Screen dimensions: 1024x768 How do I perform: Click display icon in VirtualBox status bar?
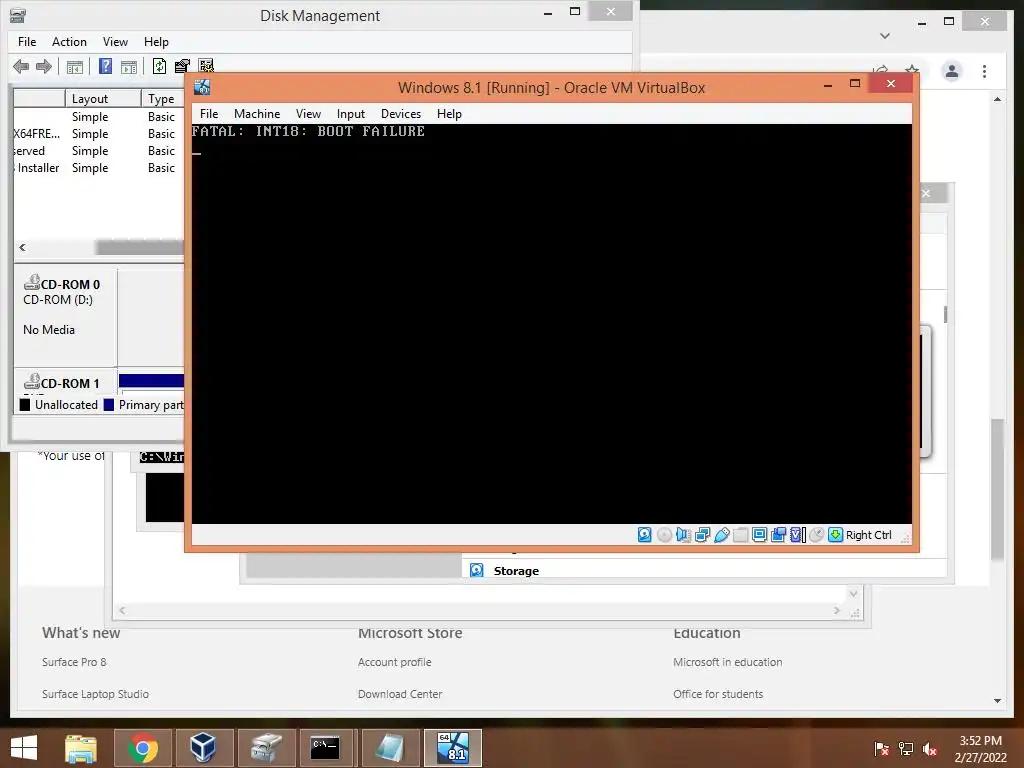click(759, 535)
